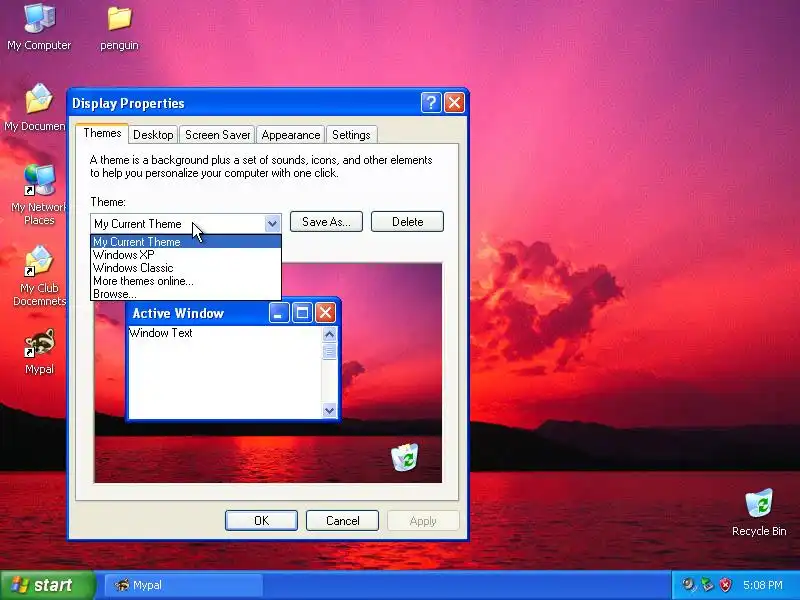Click the Safely Remove Hardware tray icon
The width and height of the screenshot is (800, 600).
707,585
